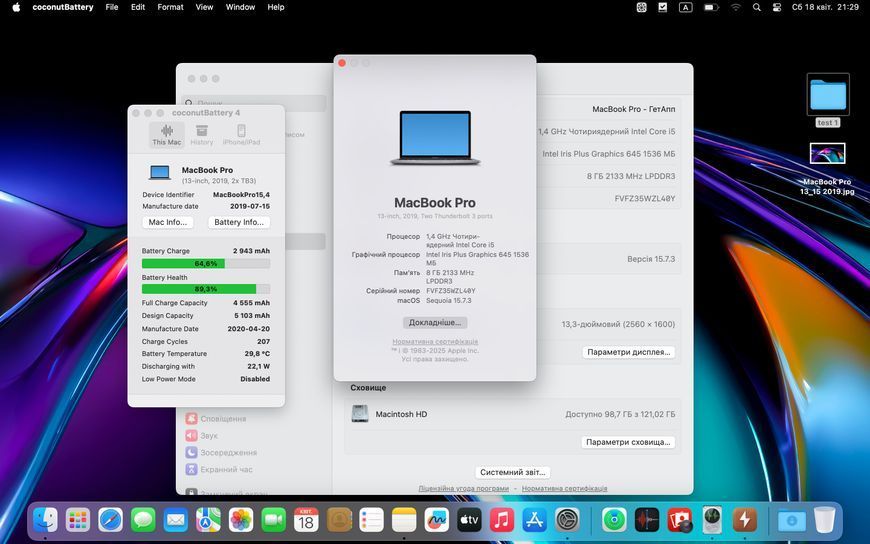
Task: Open Voice Memos in the dock
Action: (x=647, y=520)
